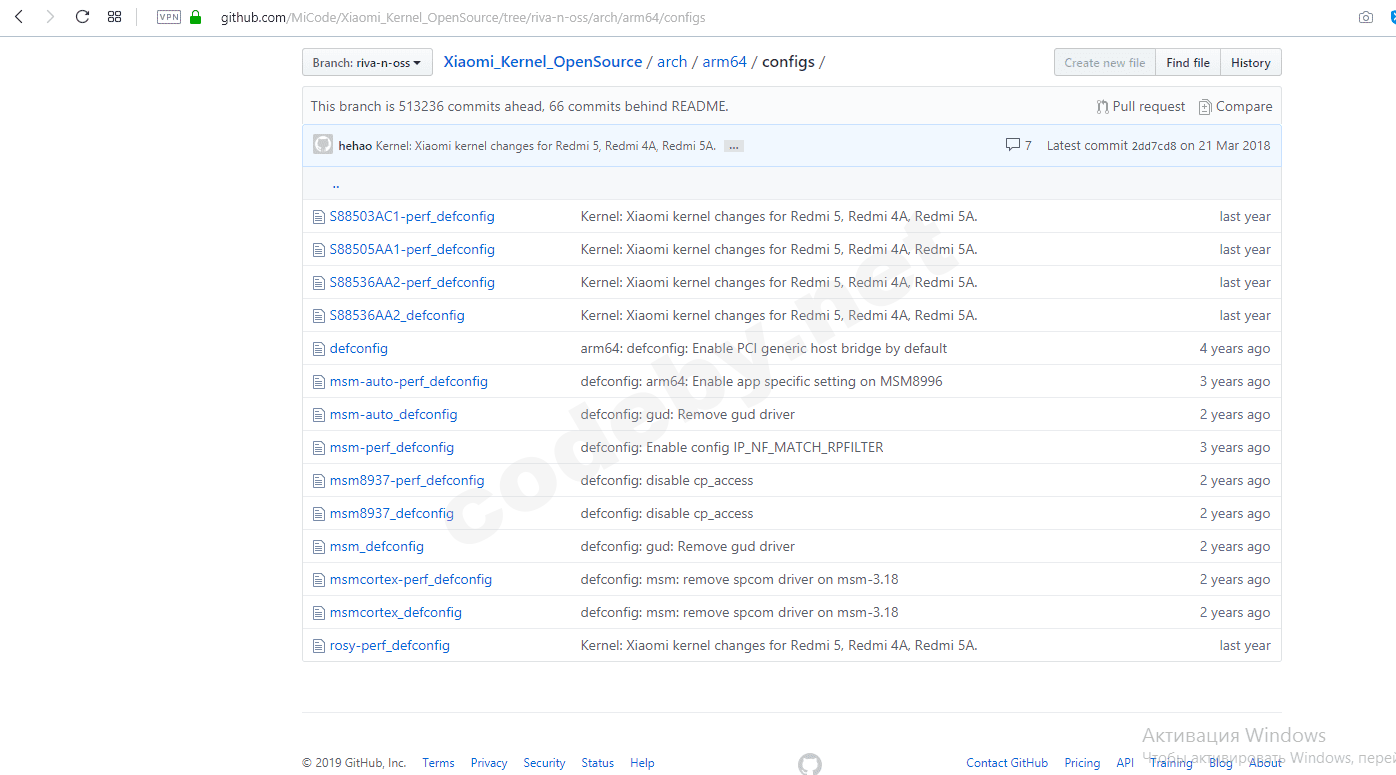Go up to the parent directory (..)
This screenshot has width=1396, height=775.
(335, 184)
